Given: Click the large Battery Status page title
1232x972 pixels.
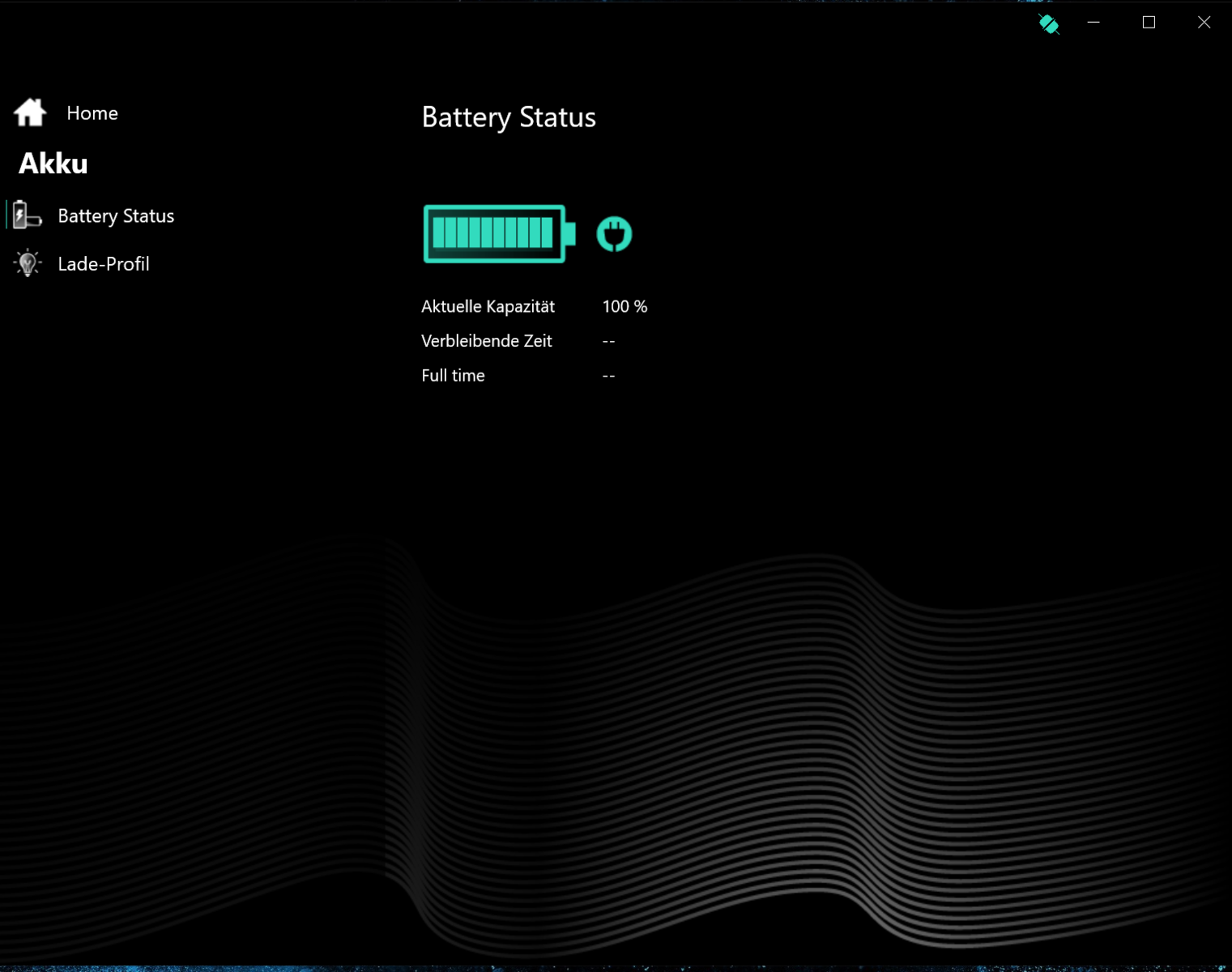Looking at the screenshot, I should tap(509, 117).
